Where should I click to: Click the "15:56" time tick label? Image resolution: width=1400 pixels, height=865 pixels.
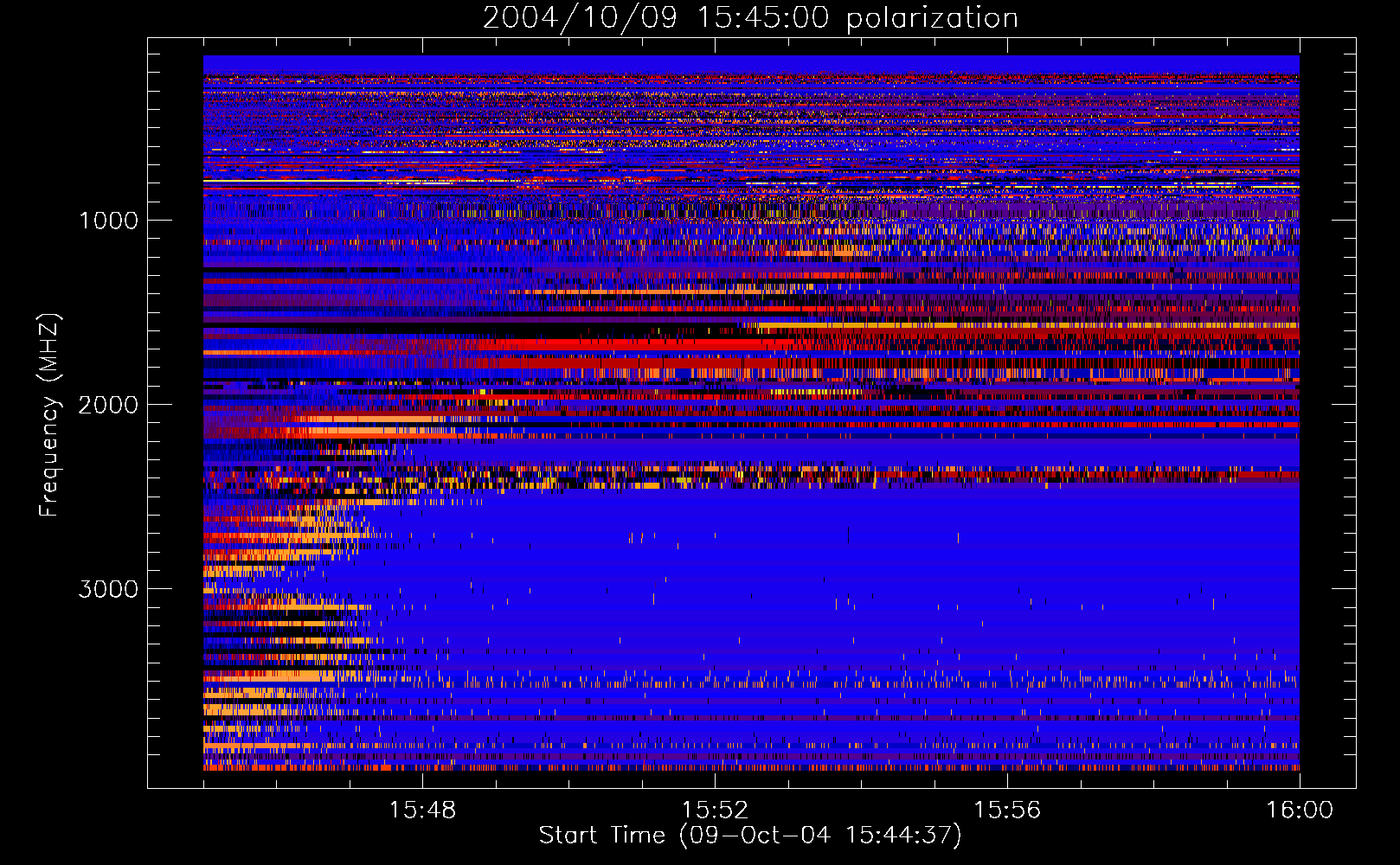point(1007,811)
